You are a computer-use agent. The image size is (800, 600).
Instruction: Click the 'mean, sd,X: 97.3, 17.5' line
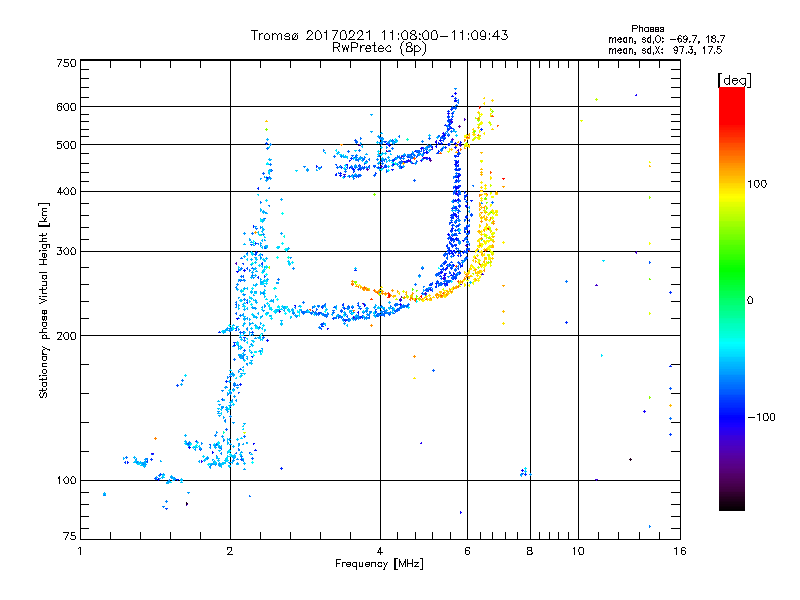pyautogui.click(x=665, y=51)
